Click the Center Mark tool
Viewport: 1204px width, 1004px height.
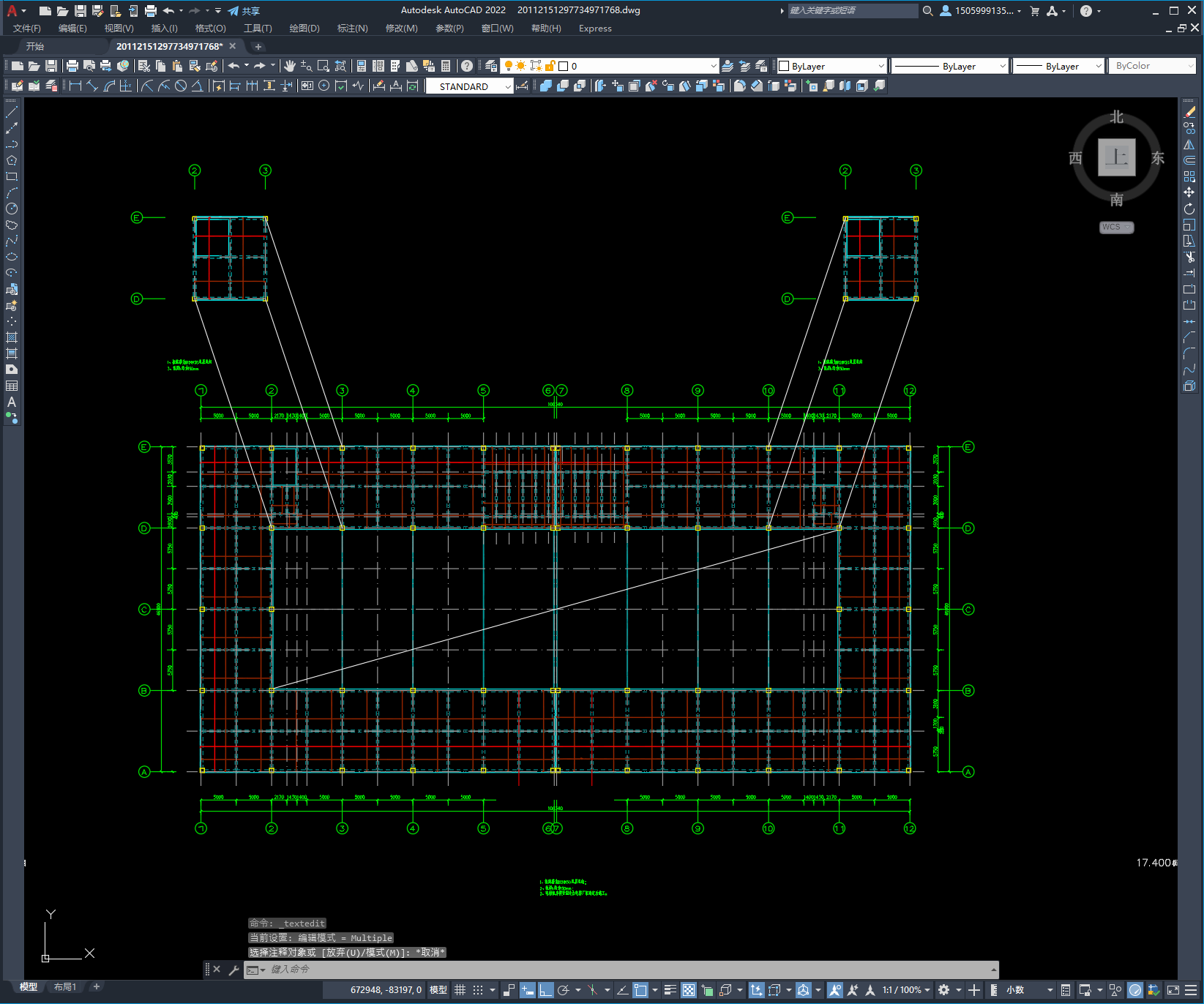[x=324, y=86]
